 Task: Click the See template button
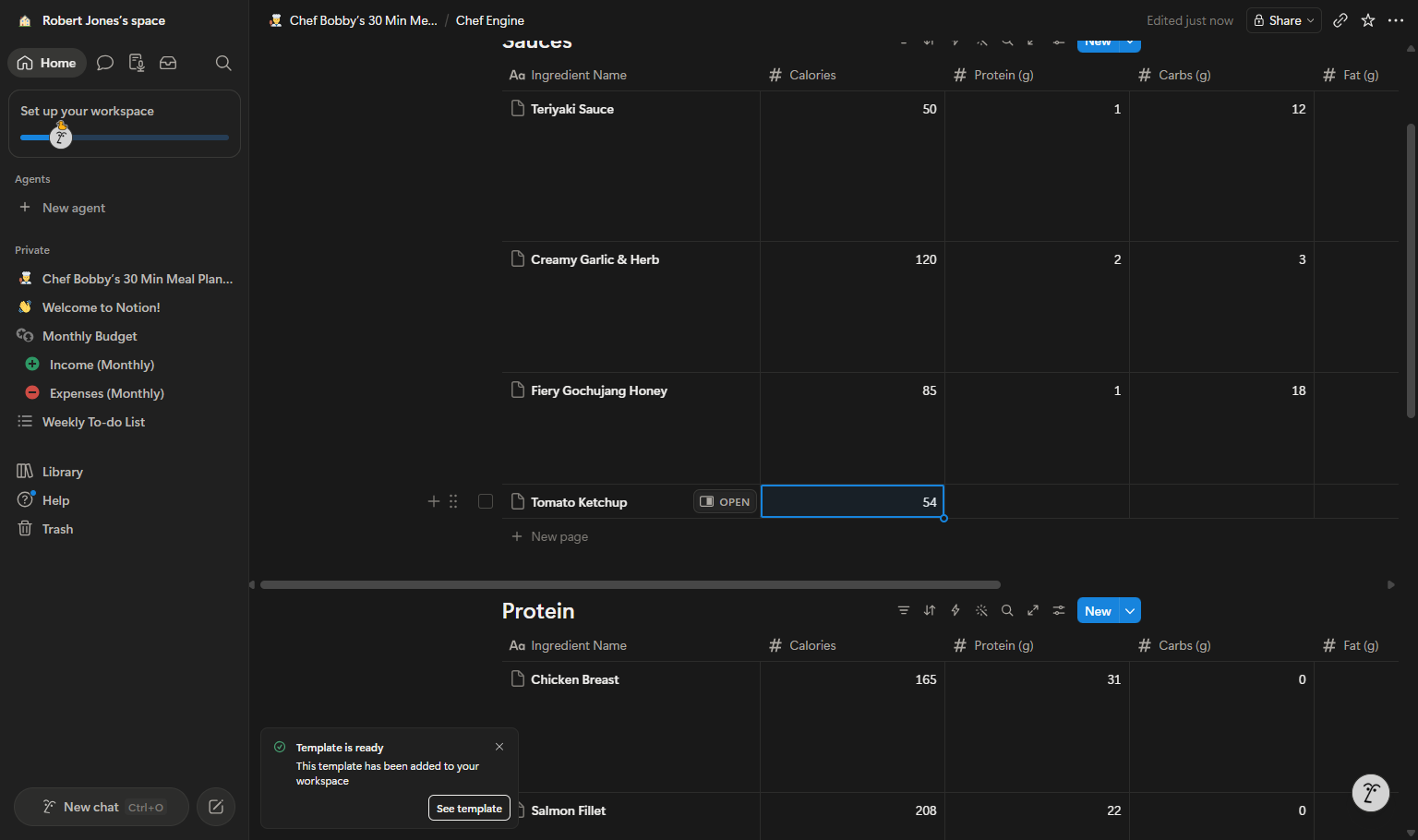click(x=469, y=808)
